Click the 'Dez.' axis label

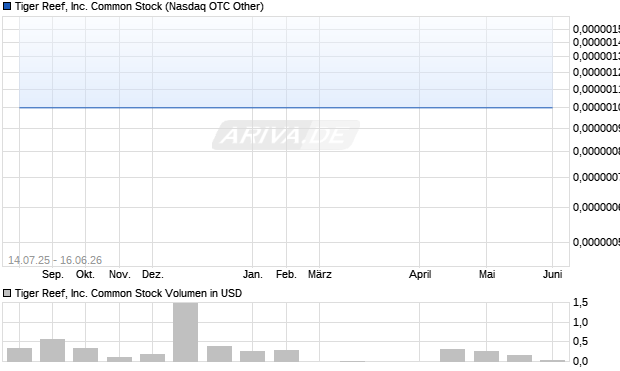153,274
